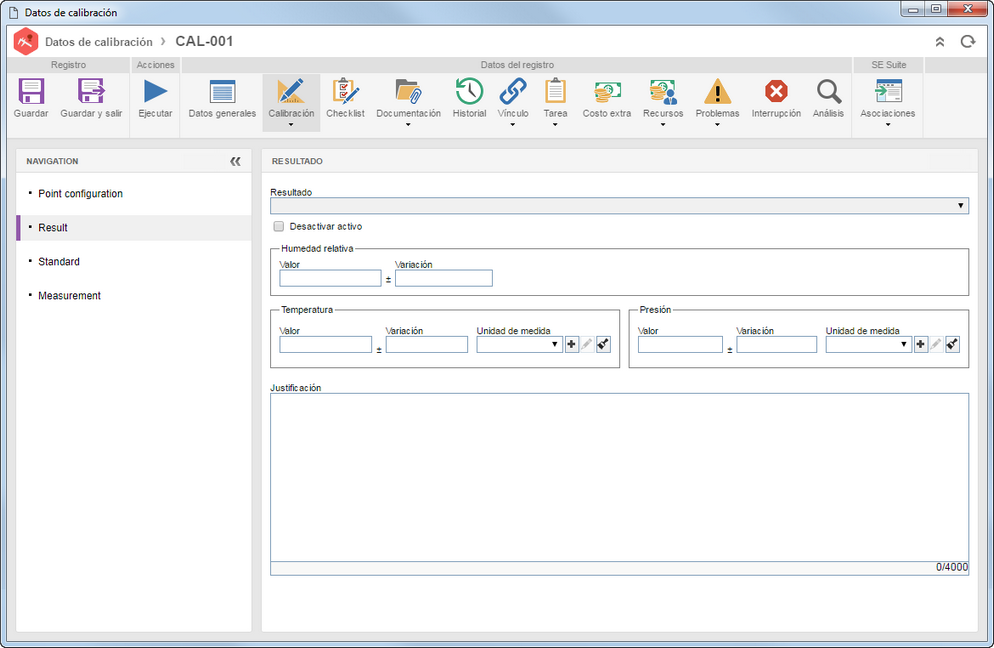The height and width of the screenshot is (648, 994).
Task: Click the Temperatura Valor field
Action: click(x=326, y=344)
